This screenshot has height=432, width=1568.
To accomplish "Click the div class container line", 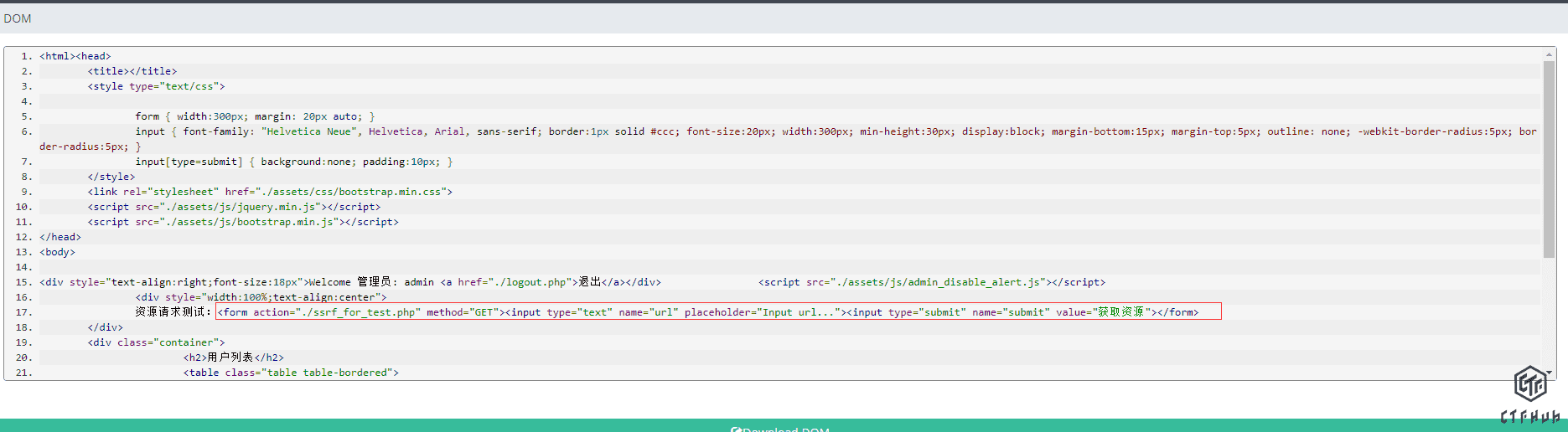I will click(x=156, y=342).
